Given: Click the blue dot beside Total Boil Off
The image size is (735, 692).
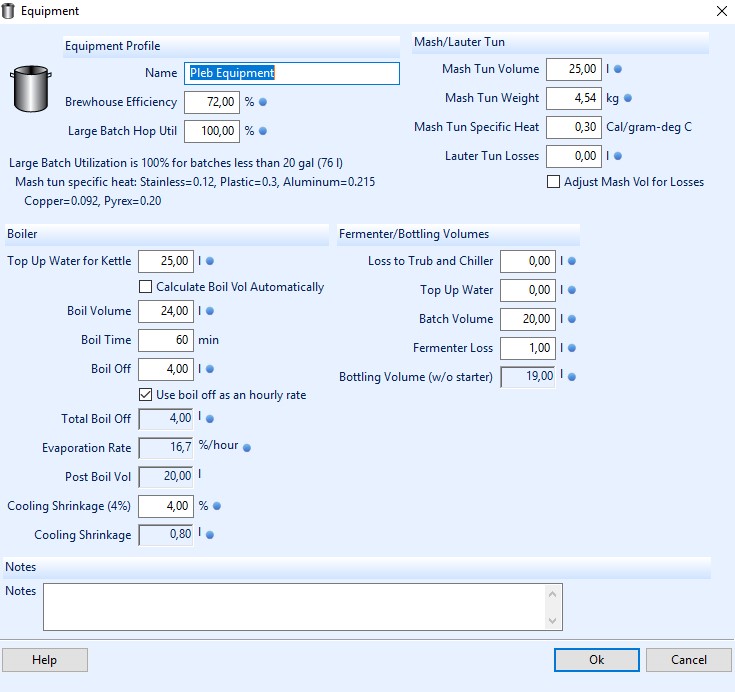Looking at the screenshot, I should (x=210, y=419).
